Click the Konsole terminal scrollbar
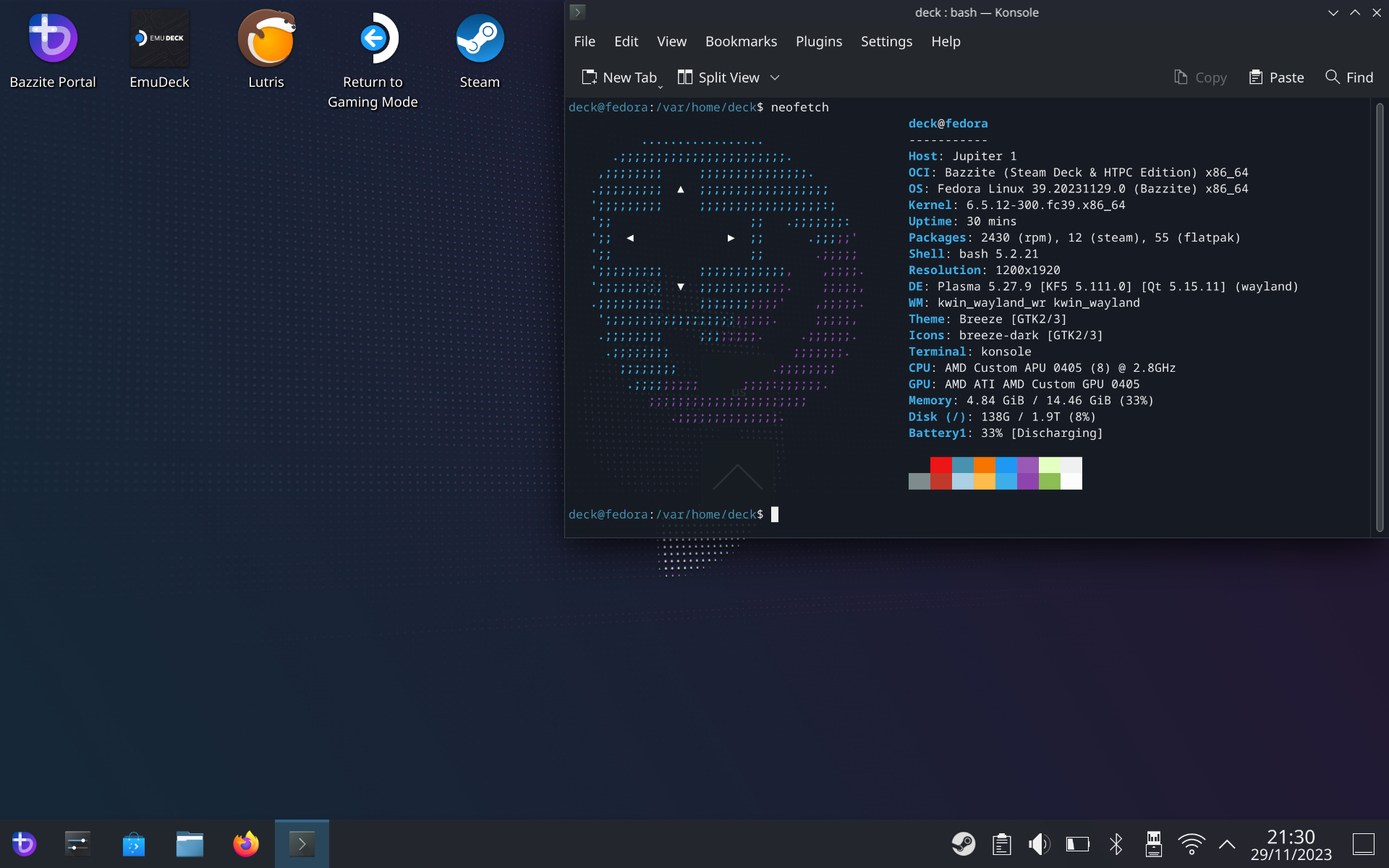 (x=1379, y=318)
